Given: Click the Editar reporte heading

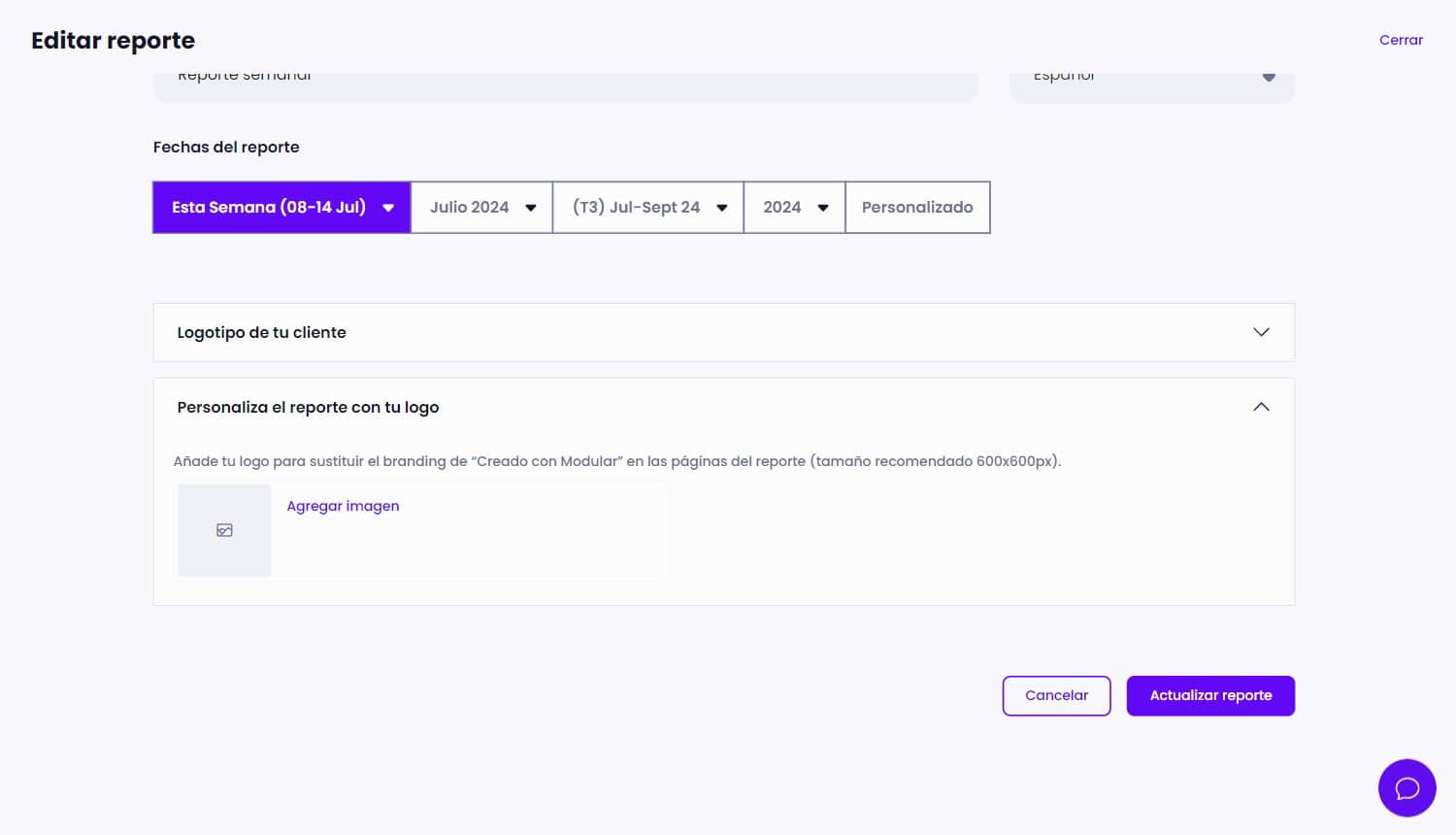Looking at the screenshot, I should click(x=113, y=41).
